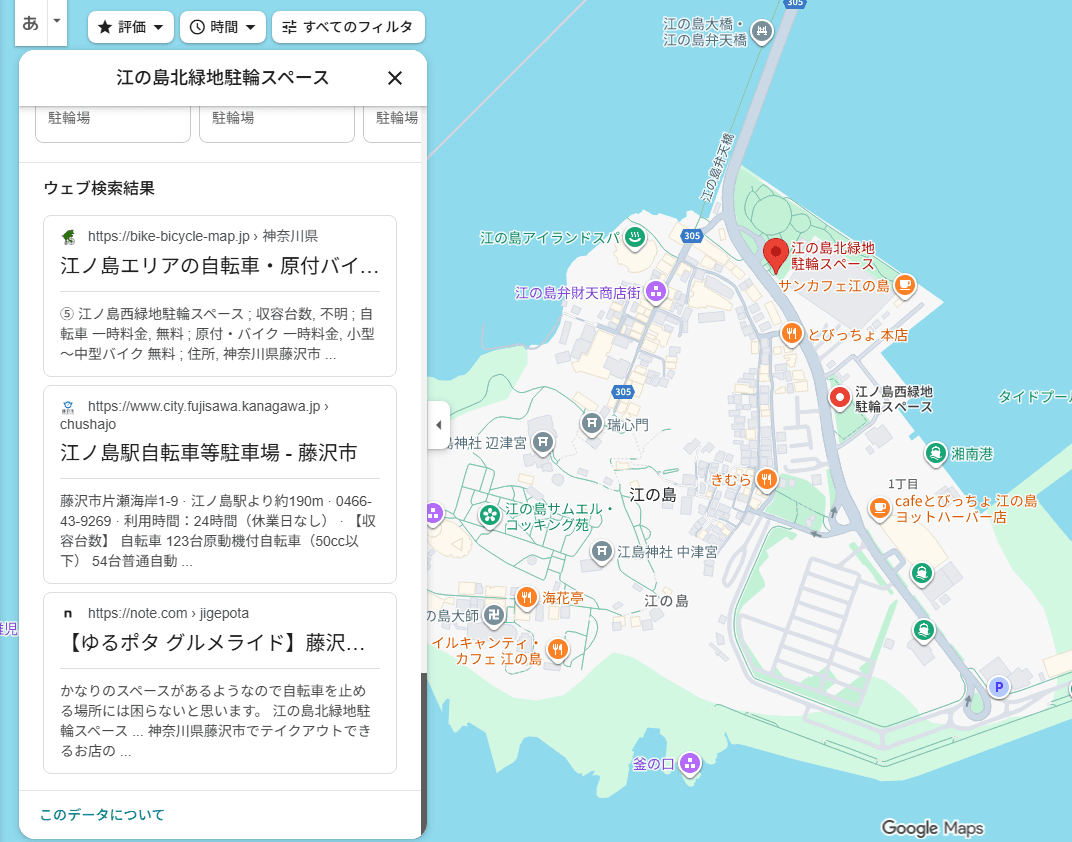This screenshot has height=842, width=1072.
Task: Open the 評価 rating filter dropdown
Action: point(131,27)
